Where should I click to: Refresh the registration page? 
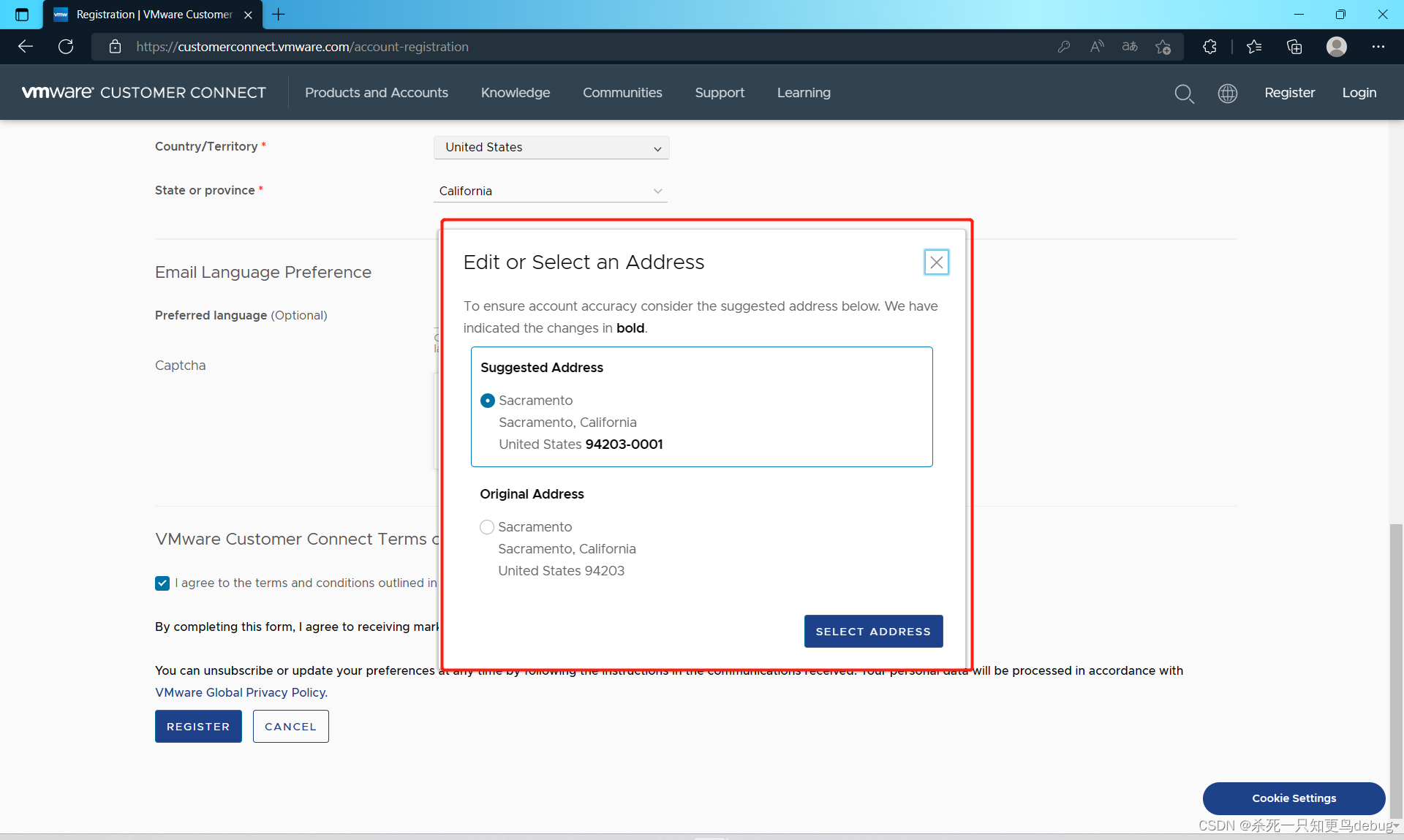[x=66, y=47]
